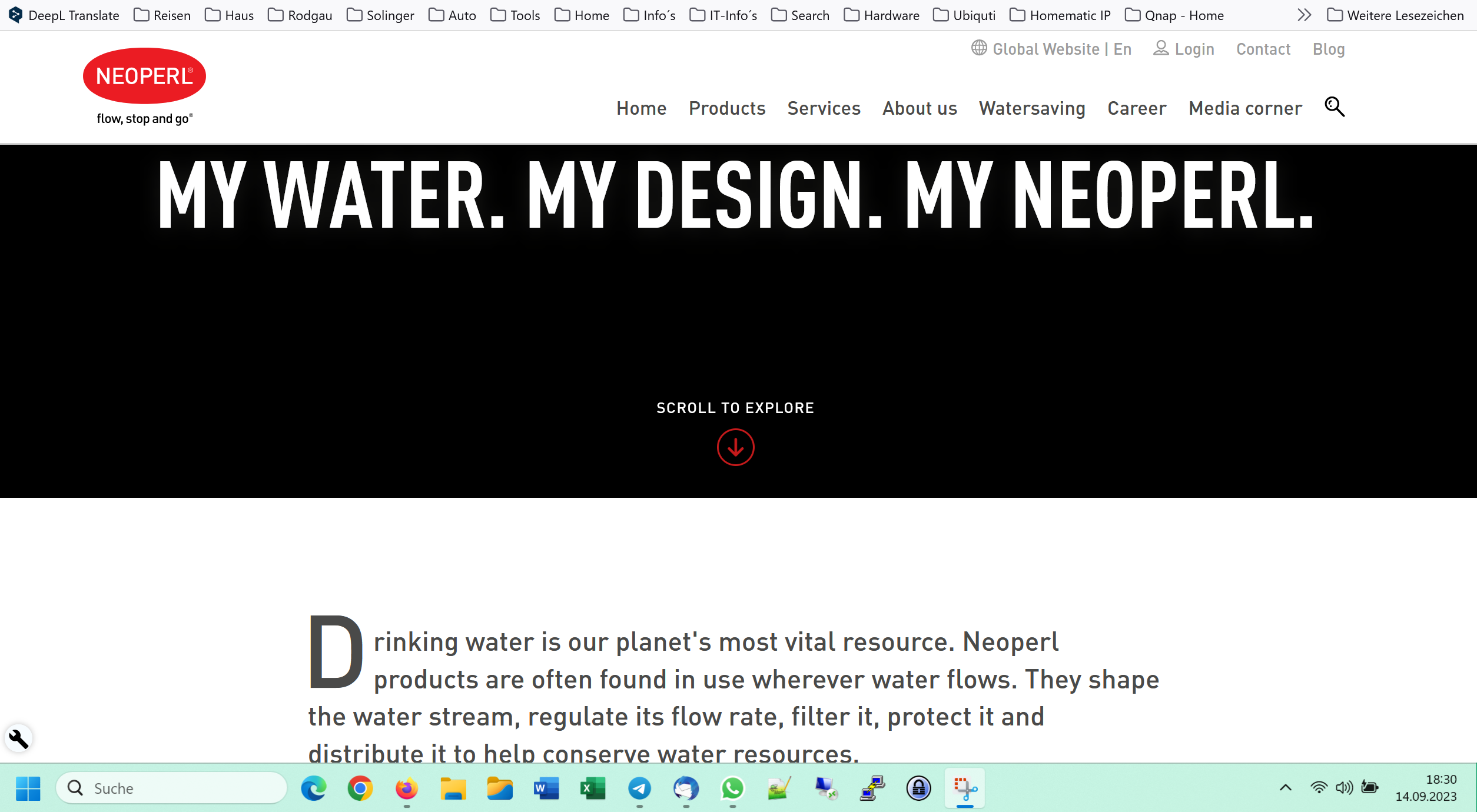1477x812 pixels.
Task: Open the Career menu
Action: pyautogui.click(x=1137, y=108)
